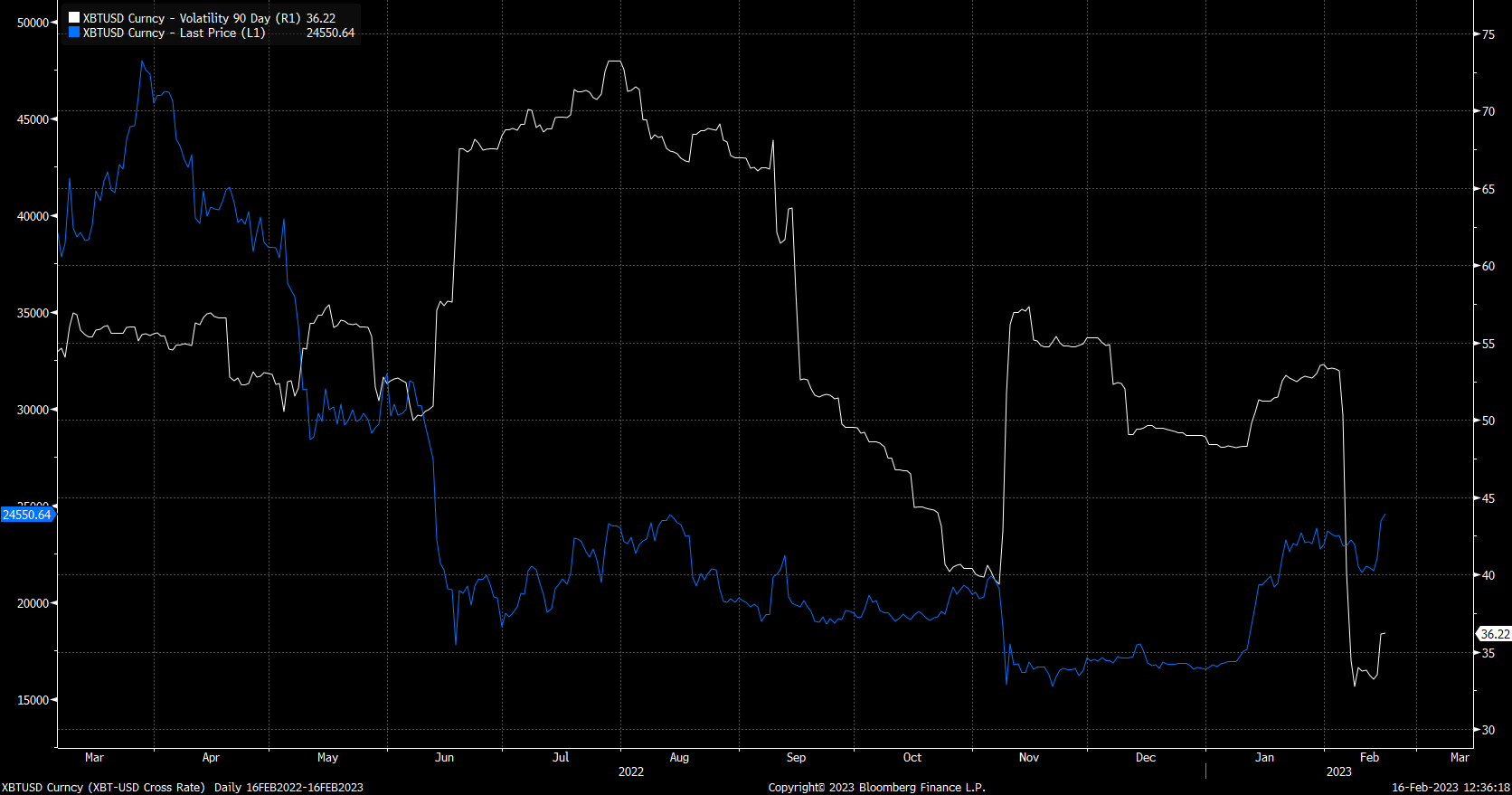This screenshot has height=795, width=1512.
Task: Click the 45 right axis label
Action: [x=1488, y=498]
